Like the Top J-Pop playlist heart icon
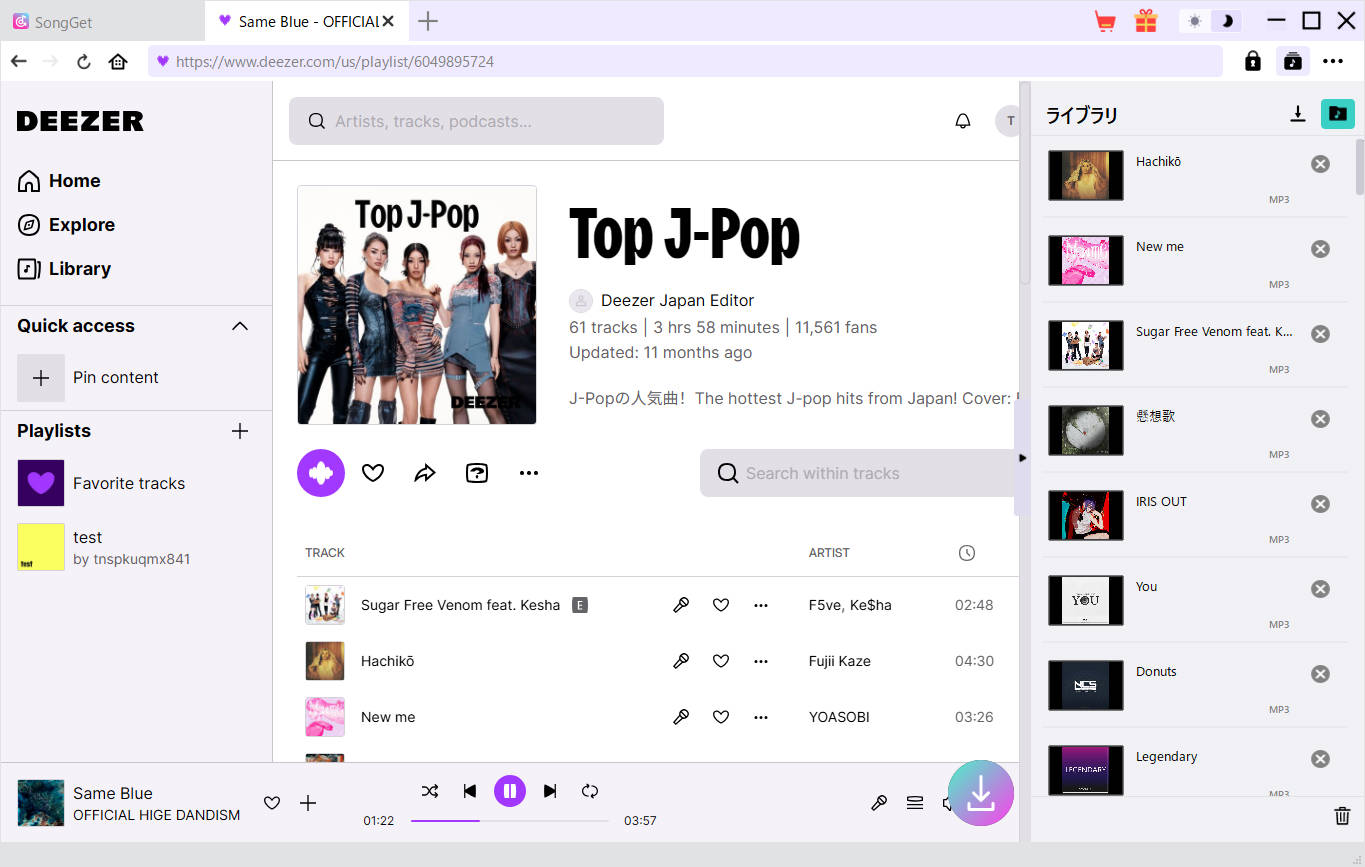Viewport: 1365px width, 867px height. [373, 473]
